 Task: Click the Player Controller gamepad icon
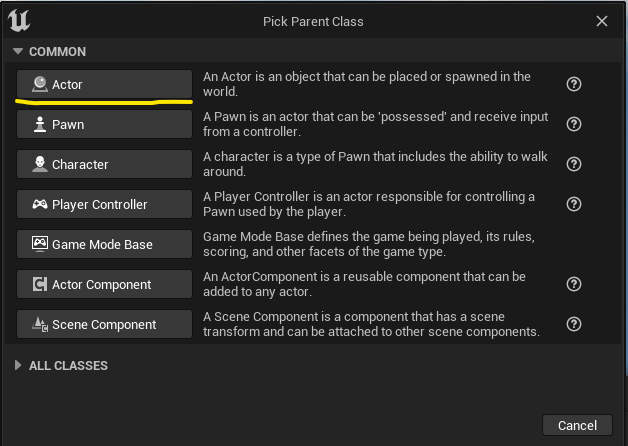click(x=40, y=204)
